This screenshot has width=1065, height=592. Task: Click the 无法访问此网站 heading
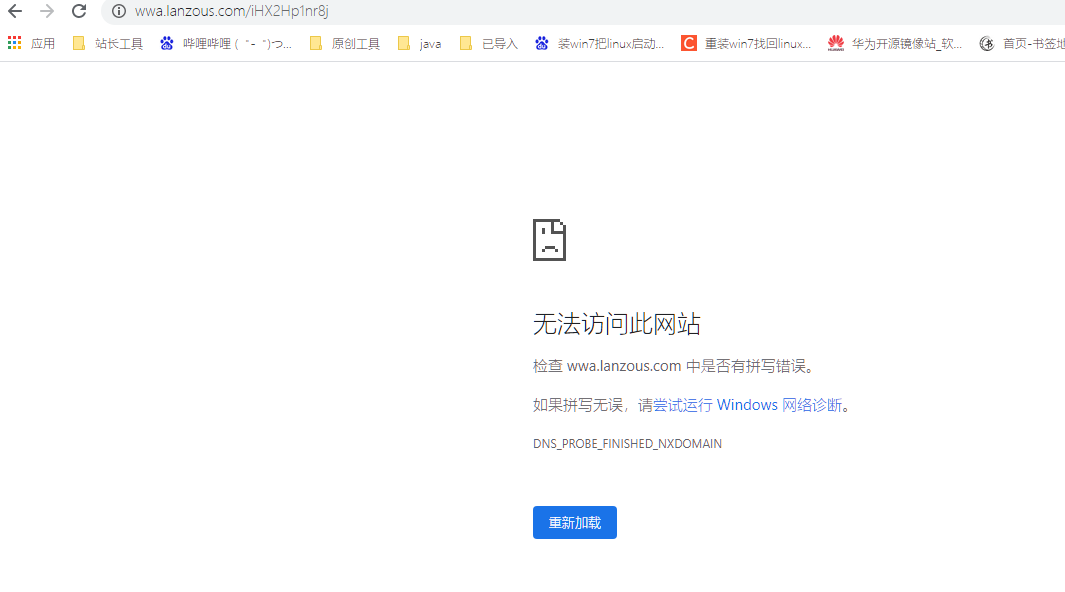[x=616, y=324]
